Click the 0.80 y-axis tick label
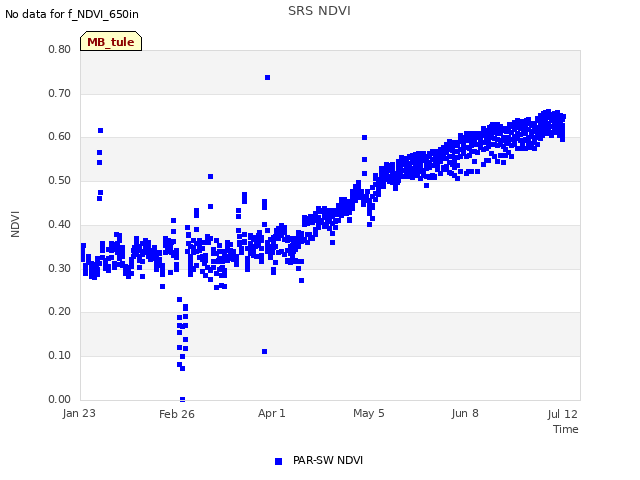640x480 pixels. 59,49
